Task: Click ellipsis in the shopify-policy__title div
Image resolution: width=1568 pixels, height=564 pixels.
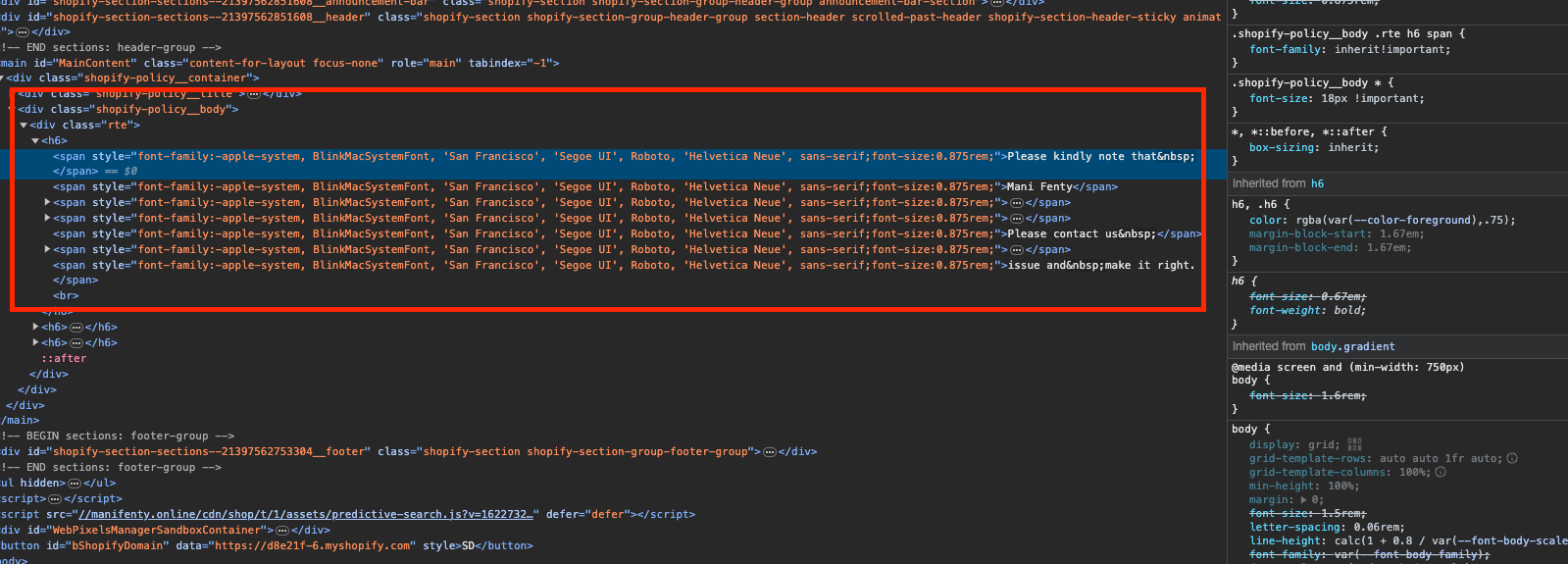Action: [253, 94]
